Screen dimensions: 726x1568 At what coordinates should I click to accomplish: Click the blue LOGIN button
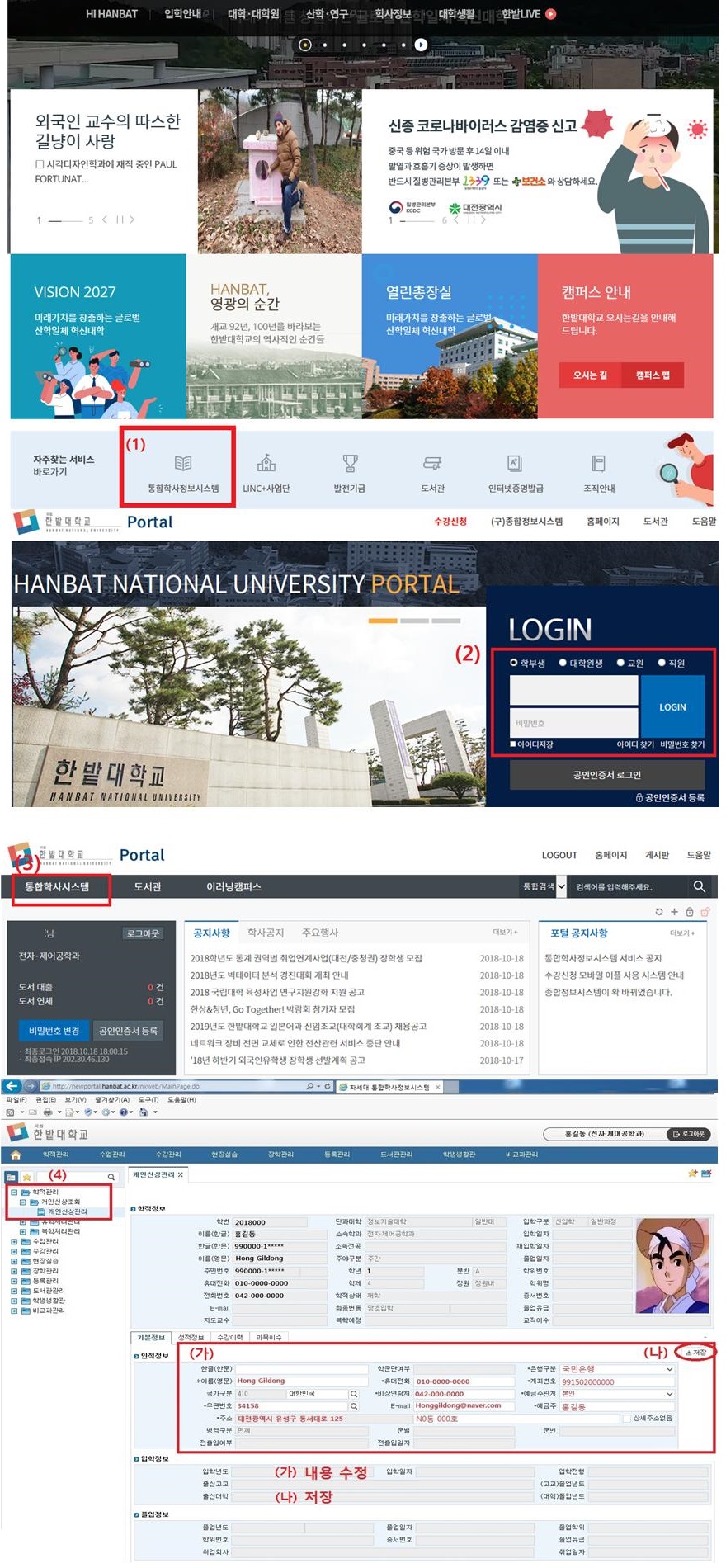pyautogui.click(x=672, y=706)
